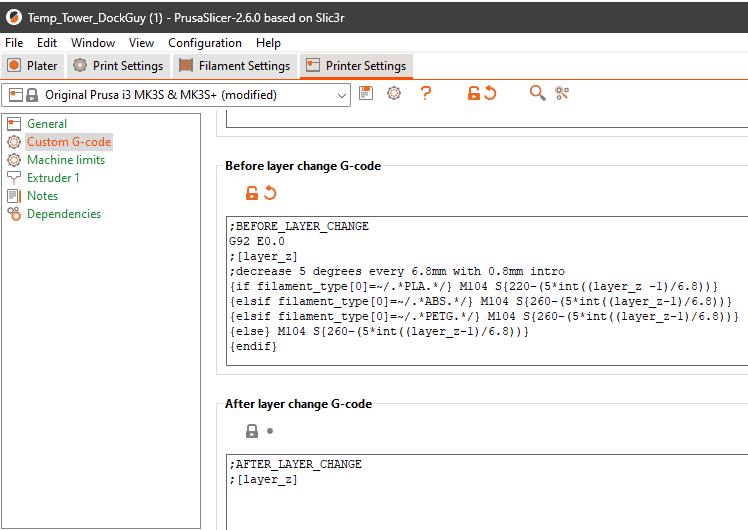Select Machine limits in the sidebar
This screenshot has width=748, height=530.
pyautogui.click(x=65, y=160)
